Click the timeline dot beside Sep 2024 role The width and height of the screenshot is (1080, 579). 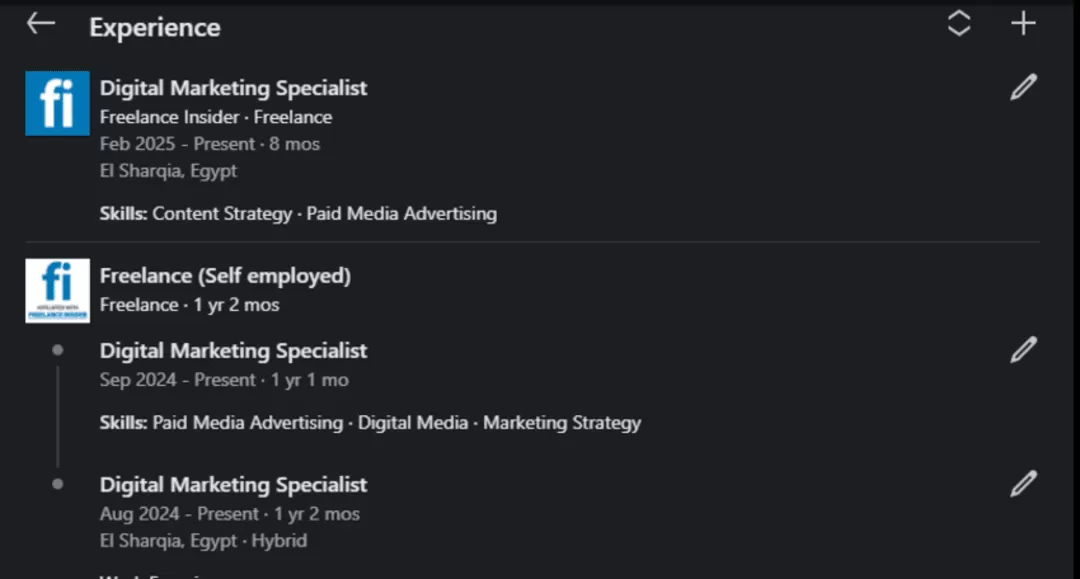tap(58, 350)
